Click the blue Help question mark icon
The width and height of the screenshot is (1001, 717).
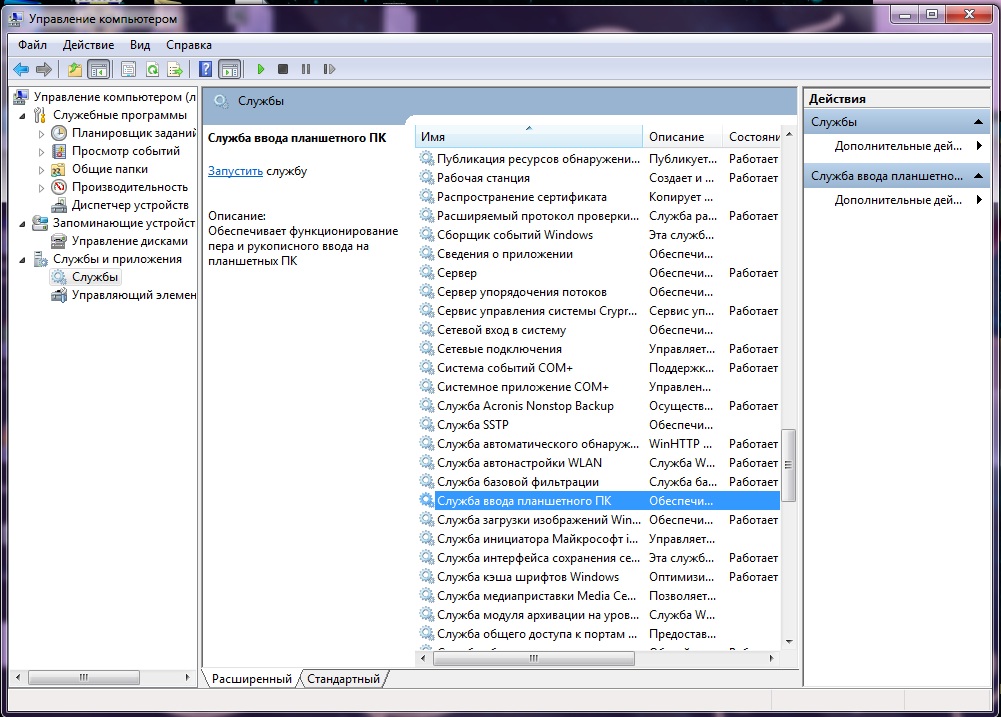click(205, 69)
